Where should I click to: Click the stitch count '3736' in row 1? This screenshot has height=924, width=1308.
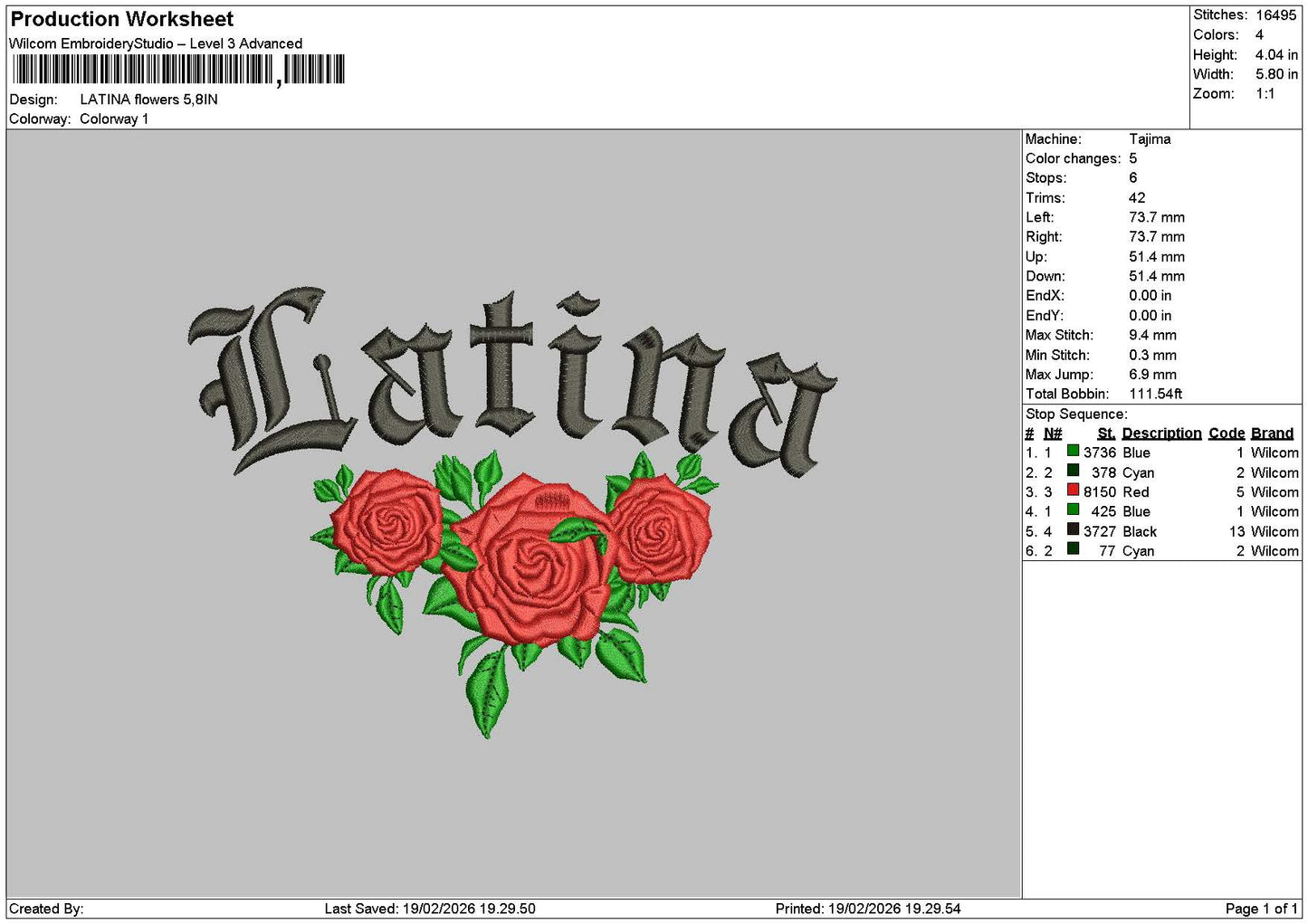point(1100,452)
